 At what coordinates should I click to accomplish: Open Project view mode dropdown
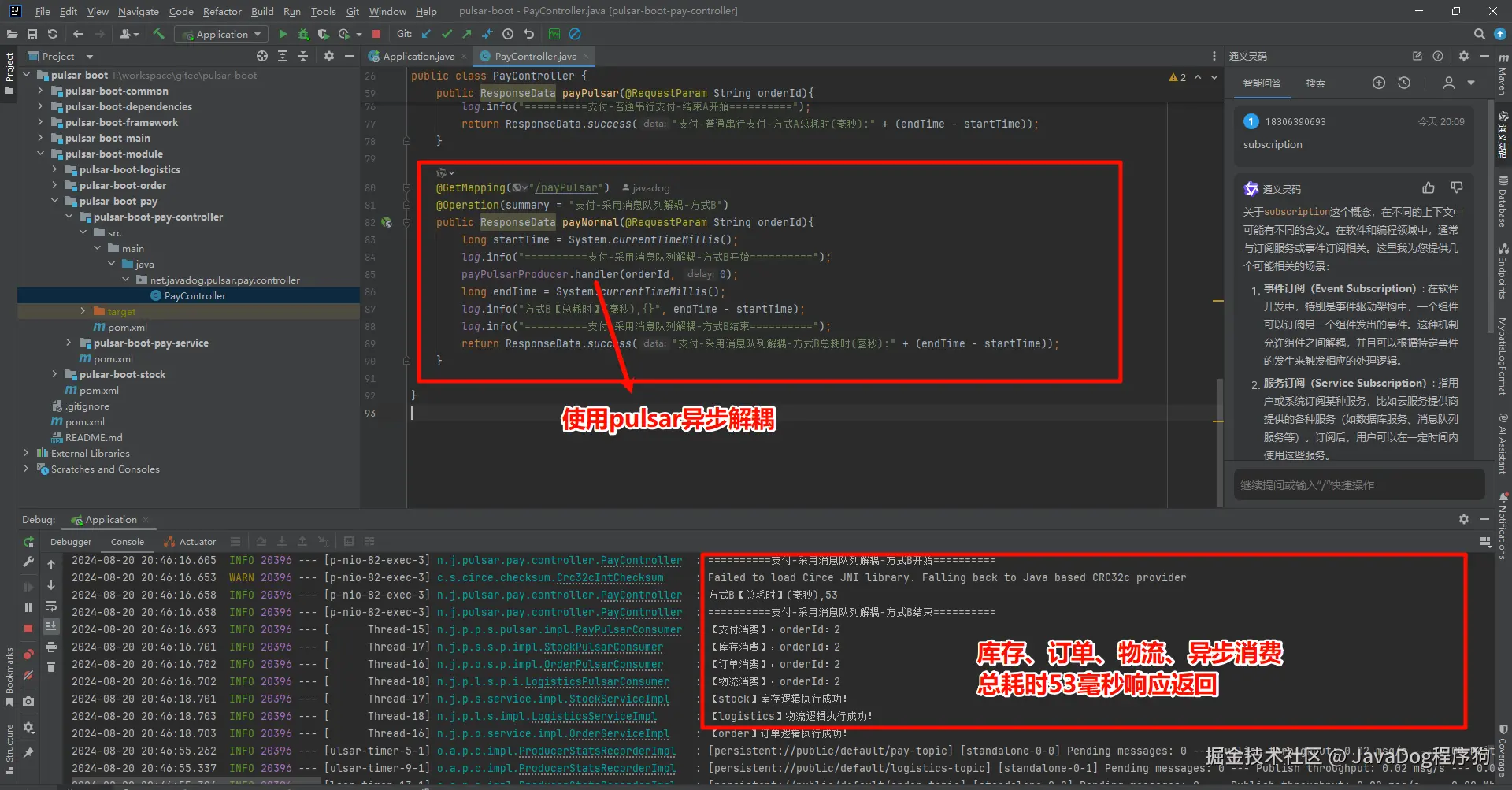89,57
